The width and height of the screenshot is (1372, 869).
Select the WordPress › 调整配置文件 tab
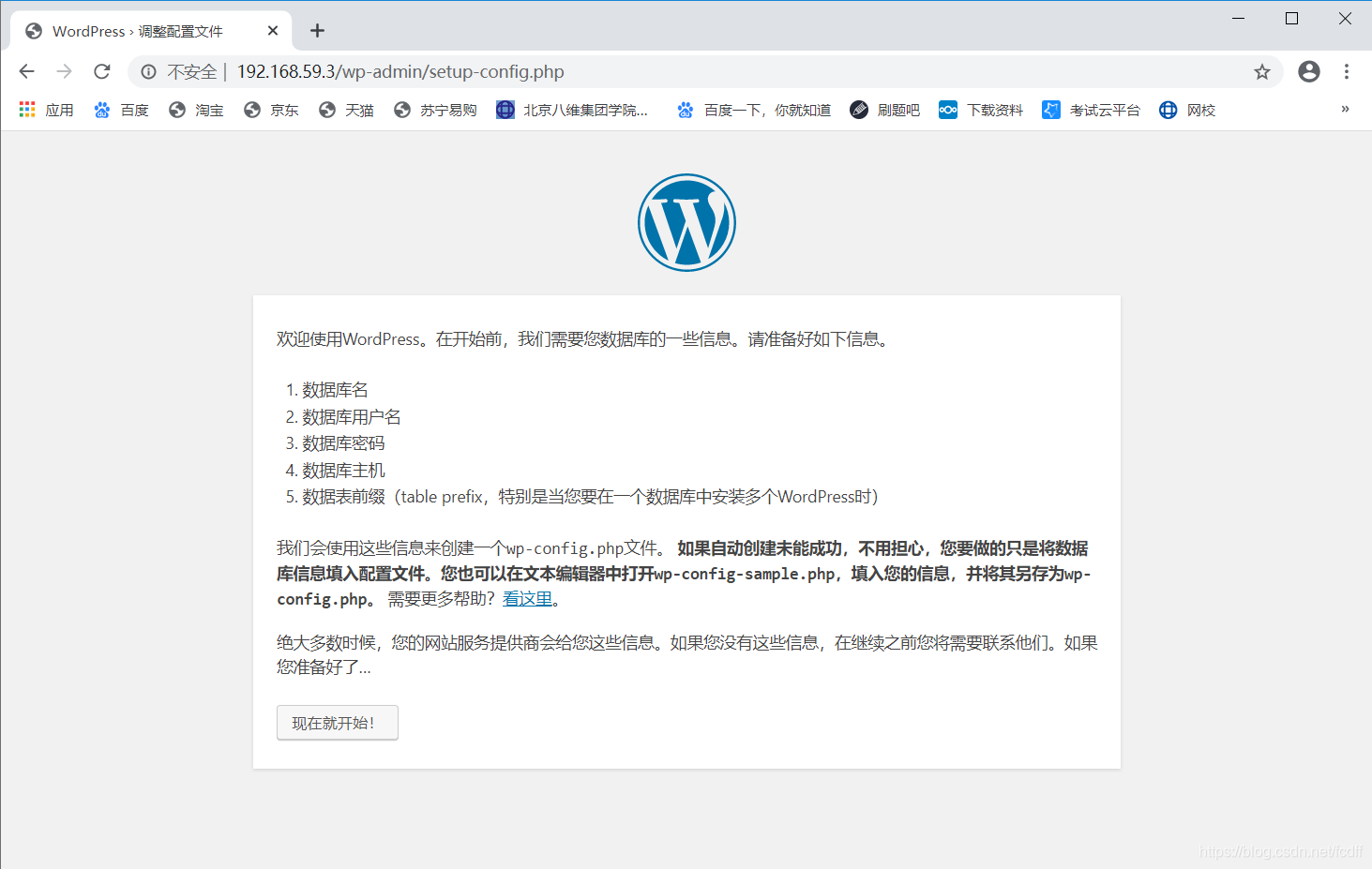point(151,31)
